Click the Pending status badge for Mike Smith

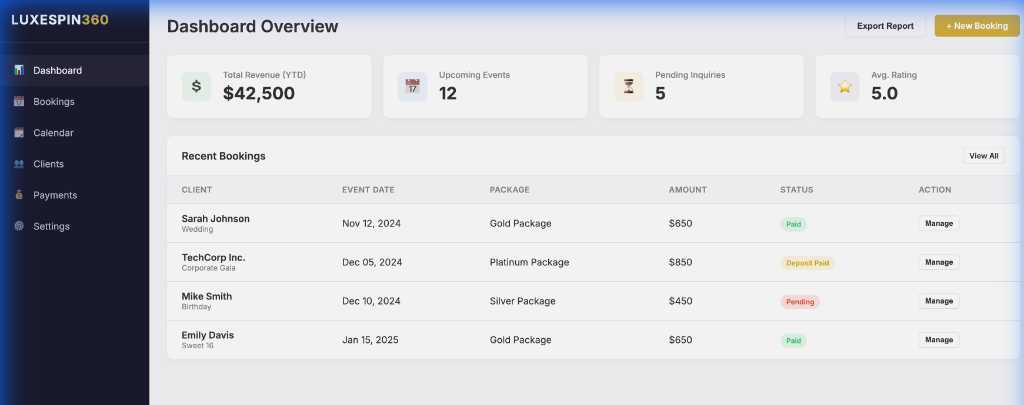800,302
